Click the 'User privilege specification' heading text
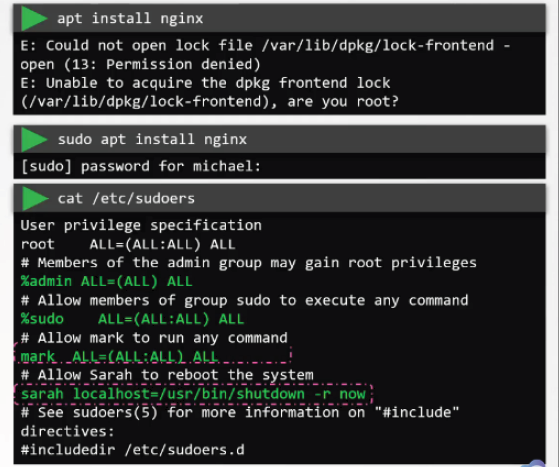The image size is (559, 467). tap(141, 226)
